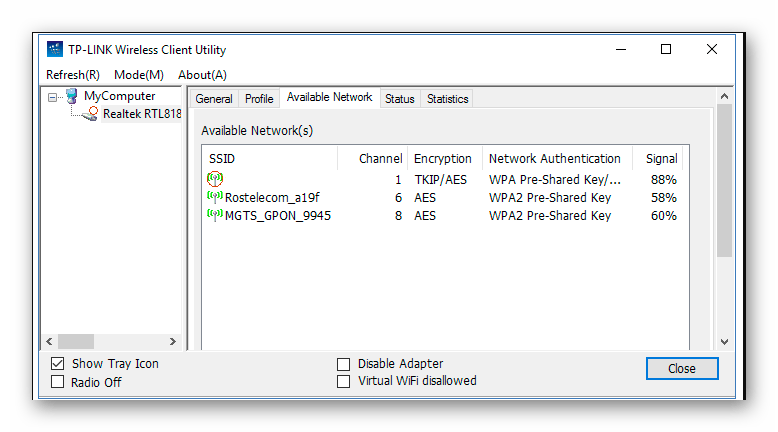Sort list by Channel column header
This screenshot has height=432, width=778.
[x=373, y=159]
